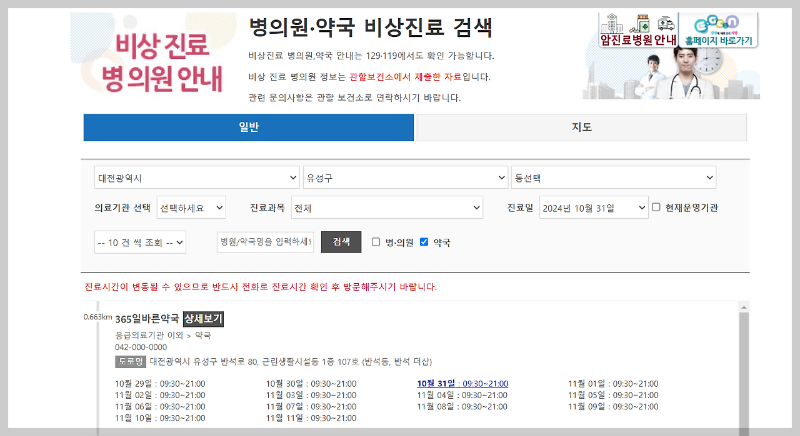Click the 10월 30일 hours entry
The height and width of the screenshot is (436, 800).
click(x=311, y=383)
